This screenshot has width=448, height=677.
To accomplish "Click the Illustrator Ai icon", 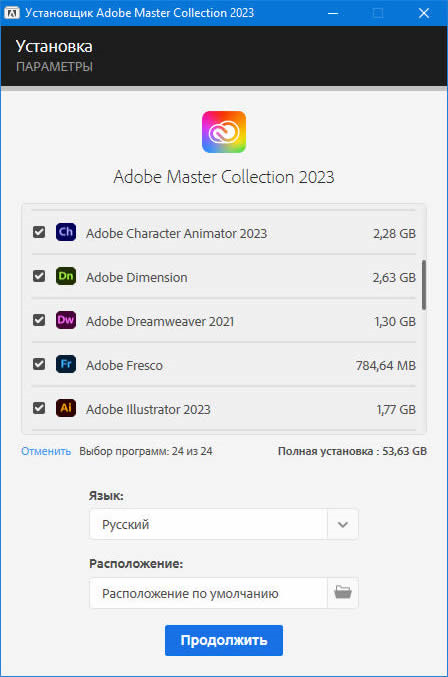I will click(x=66, y=408).
